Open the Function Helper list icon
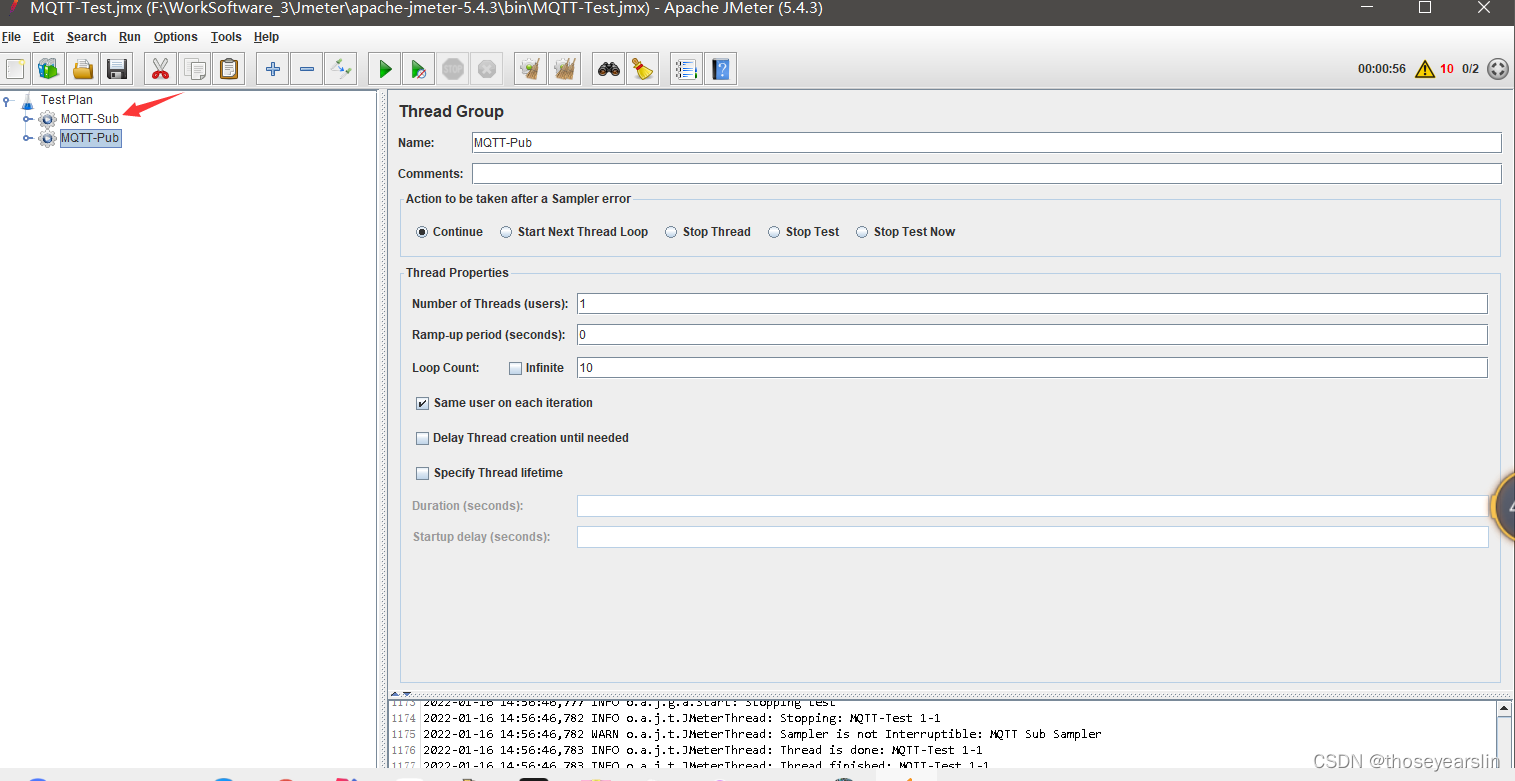 click(x=685, y=69)
